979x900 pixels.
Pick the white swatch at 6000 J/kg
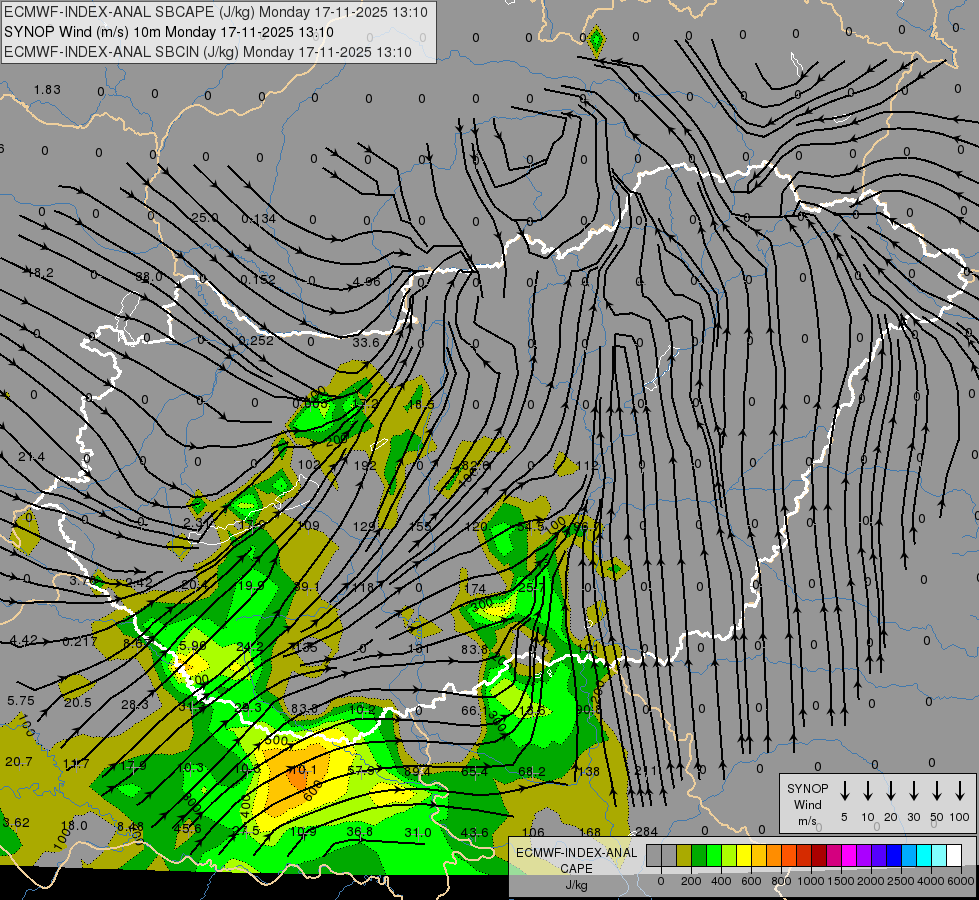coord(953,856)
